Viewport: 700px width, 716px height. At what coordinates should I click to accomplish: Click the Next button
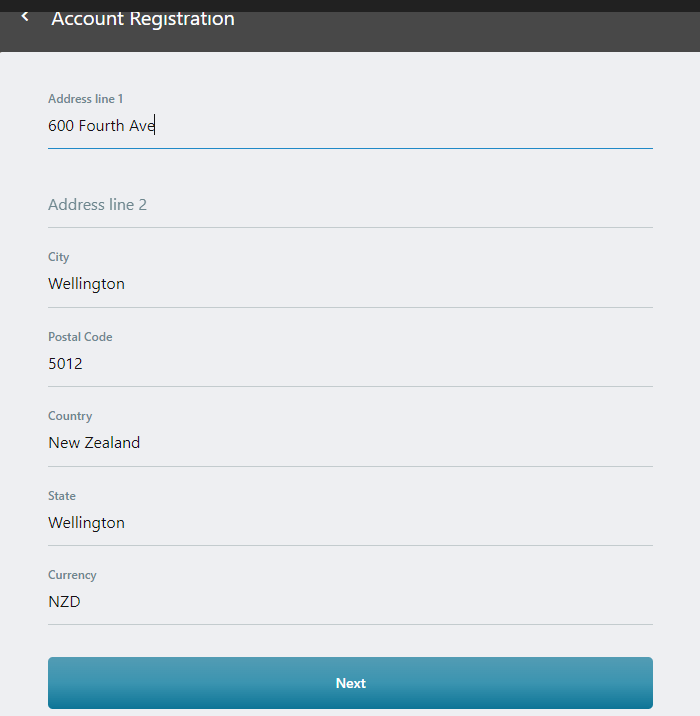click(350, 683)
